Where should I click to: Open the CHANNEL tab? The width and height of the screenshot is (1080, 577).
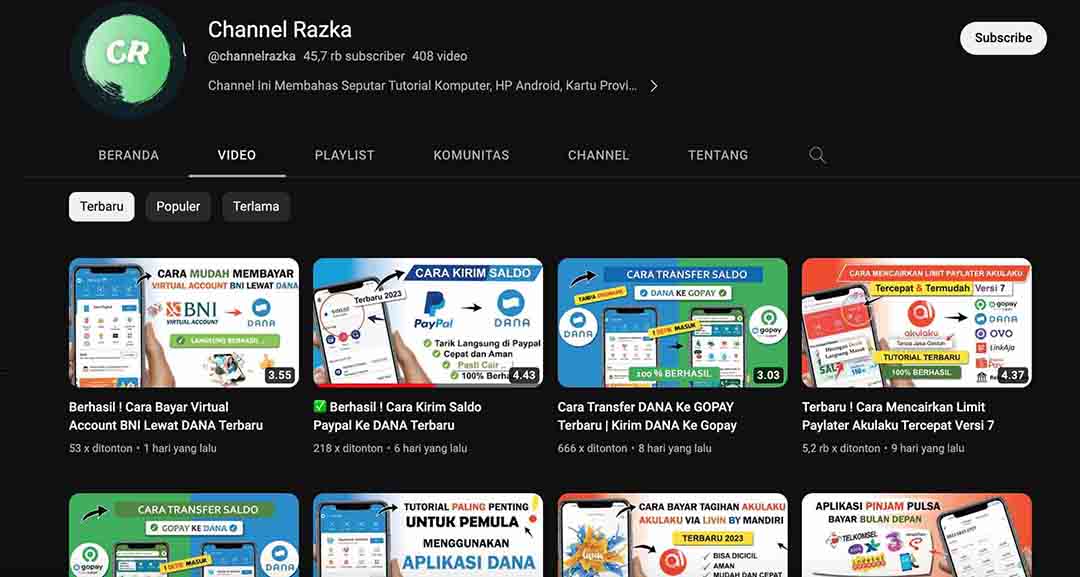pos(598,155)
